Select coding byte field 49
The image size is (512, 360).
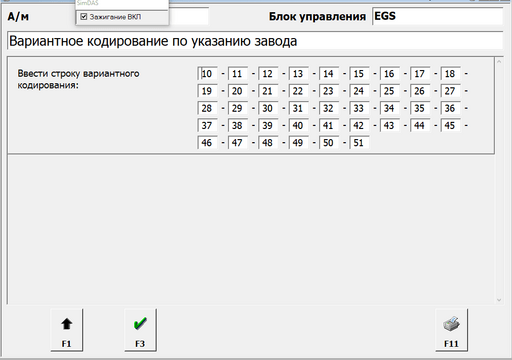298,143
